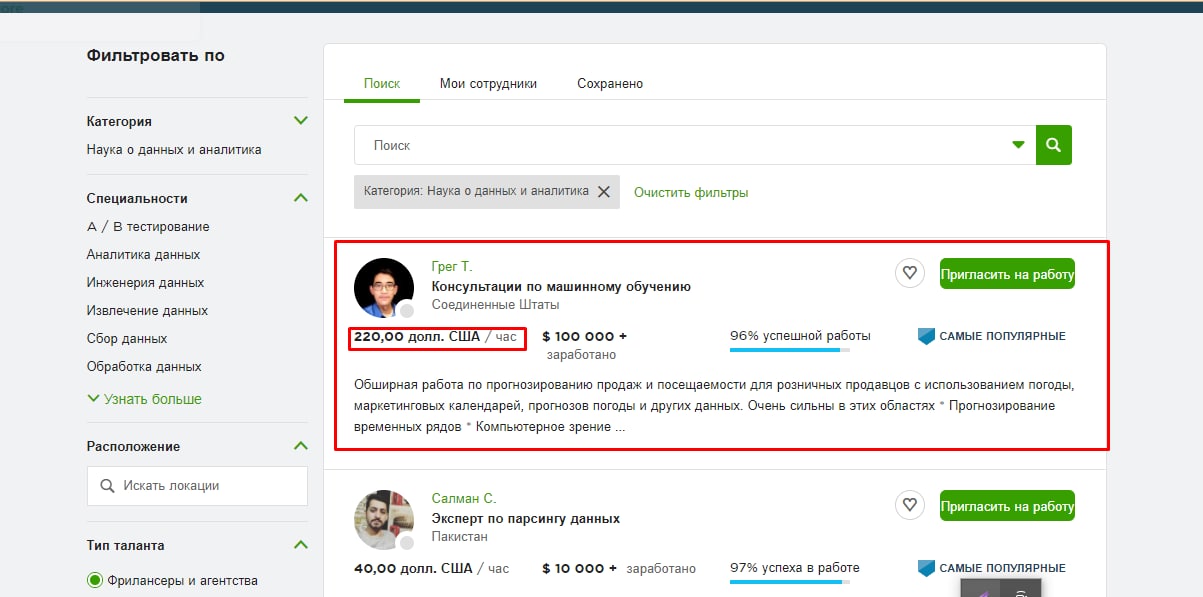The image size is (1203, 597).
Task: Click $ 10 000 + заработано amount
Action: tap(619, 568)
